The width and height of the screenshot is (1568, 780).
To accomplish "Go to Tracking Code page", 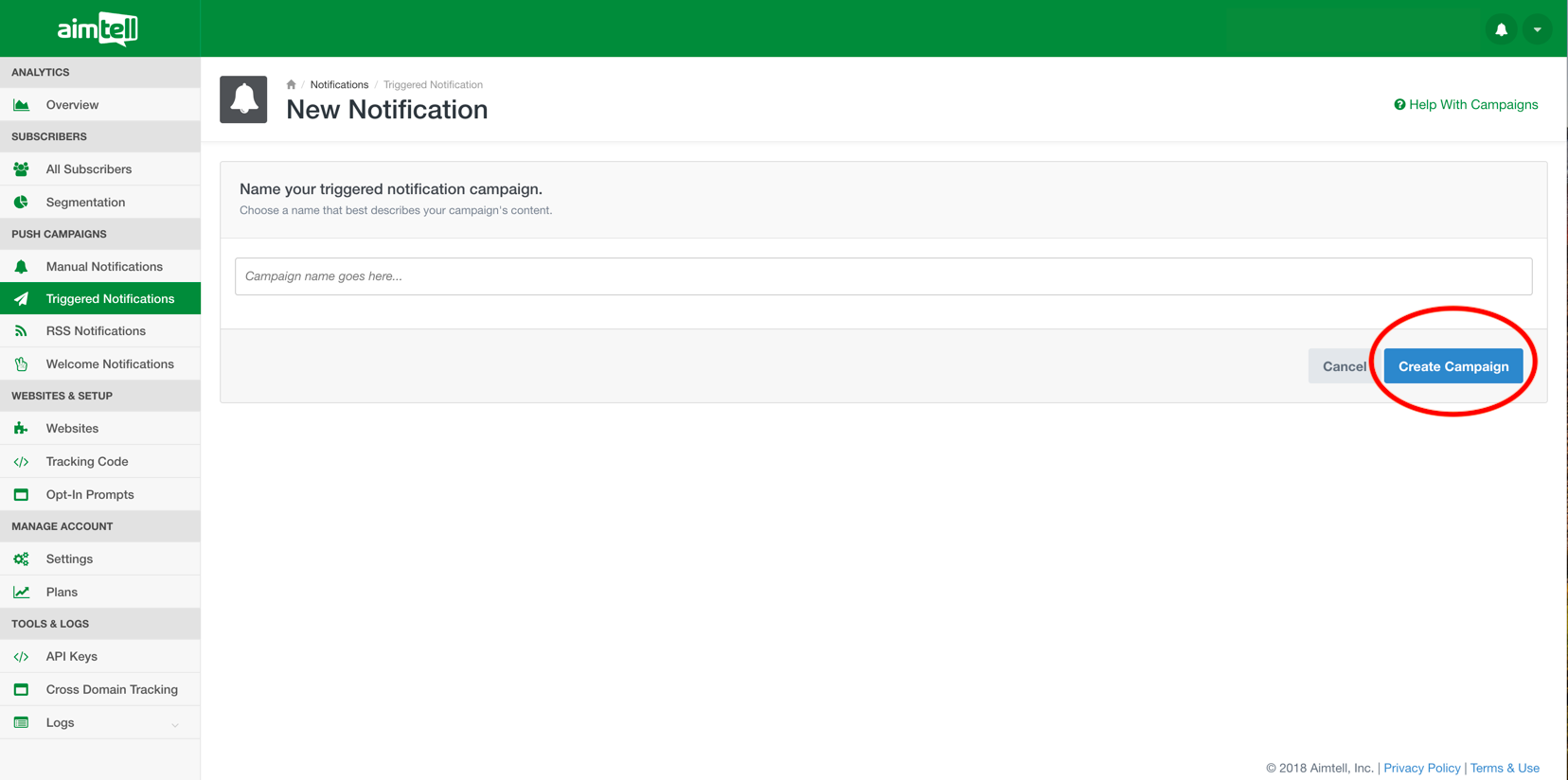I will click(87, 462).
